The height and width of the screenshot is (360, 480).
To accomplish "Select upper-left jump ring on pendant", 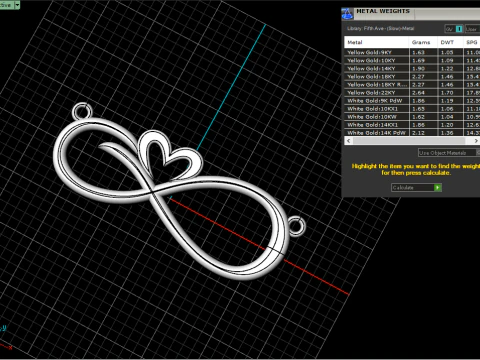I will (x=82, y=111).
